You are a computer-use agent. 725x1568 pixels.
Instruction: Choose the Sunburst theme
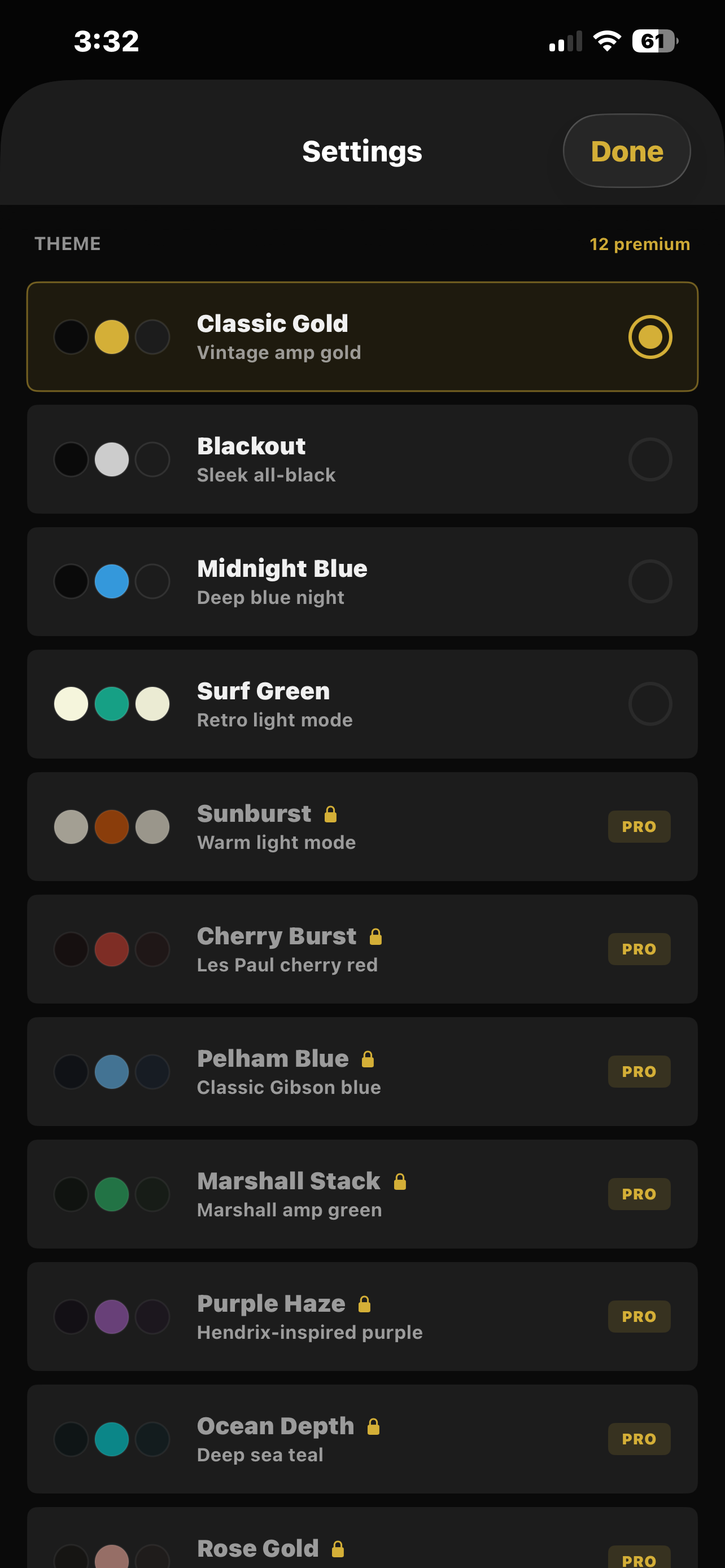[362, 826]
